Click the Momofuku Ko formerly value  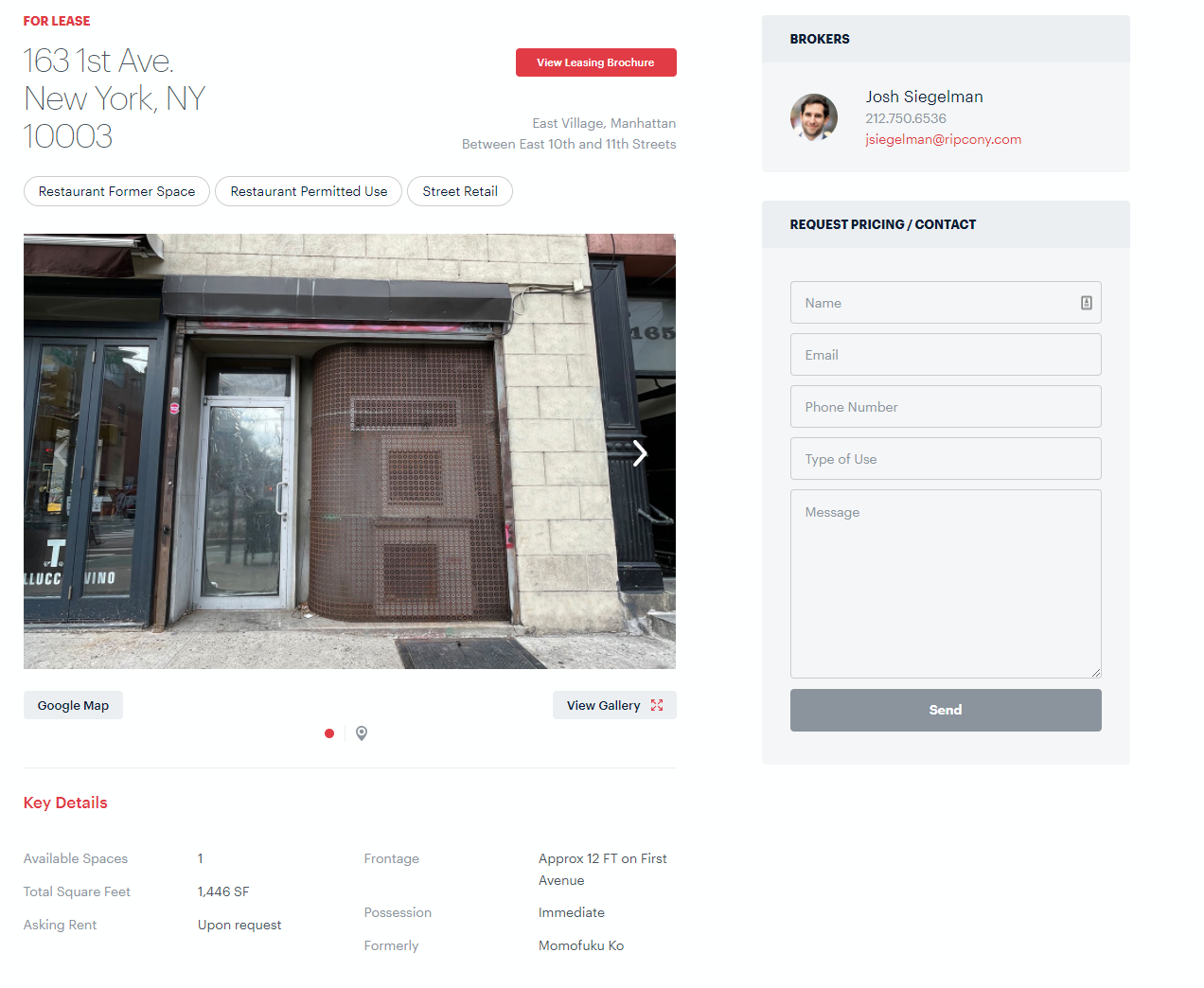click(x=581, y=945)
